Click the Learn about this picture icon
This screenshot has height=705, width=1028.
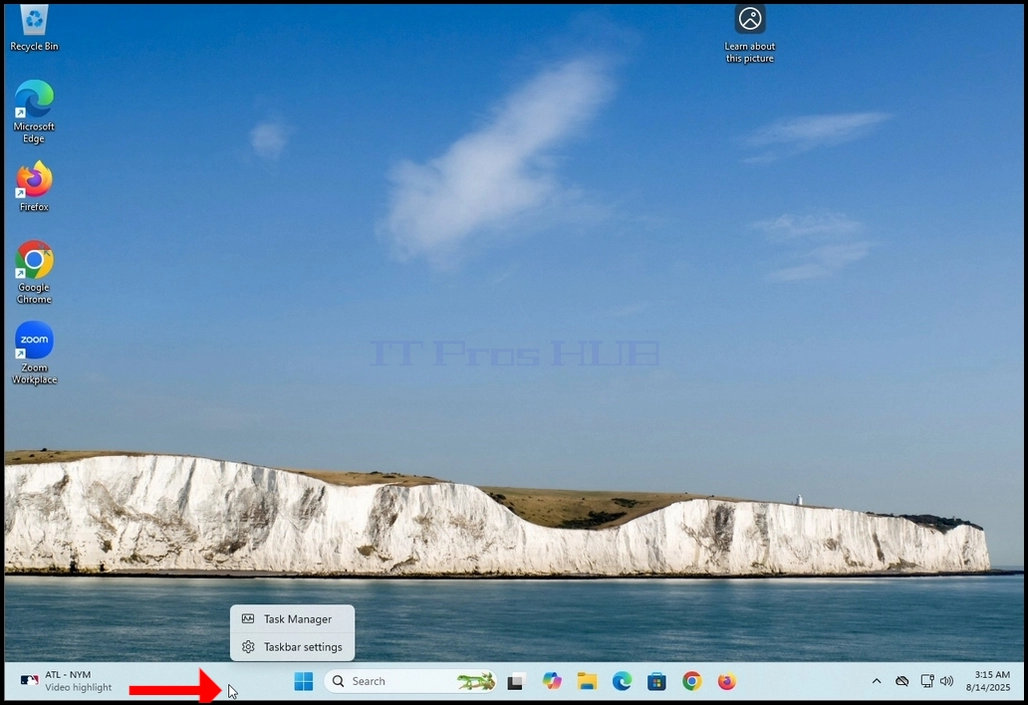coord(749,34)
